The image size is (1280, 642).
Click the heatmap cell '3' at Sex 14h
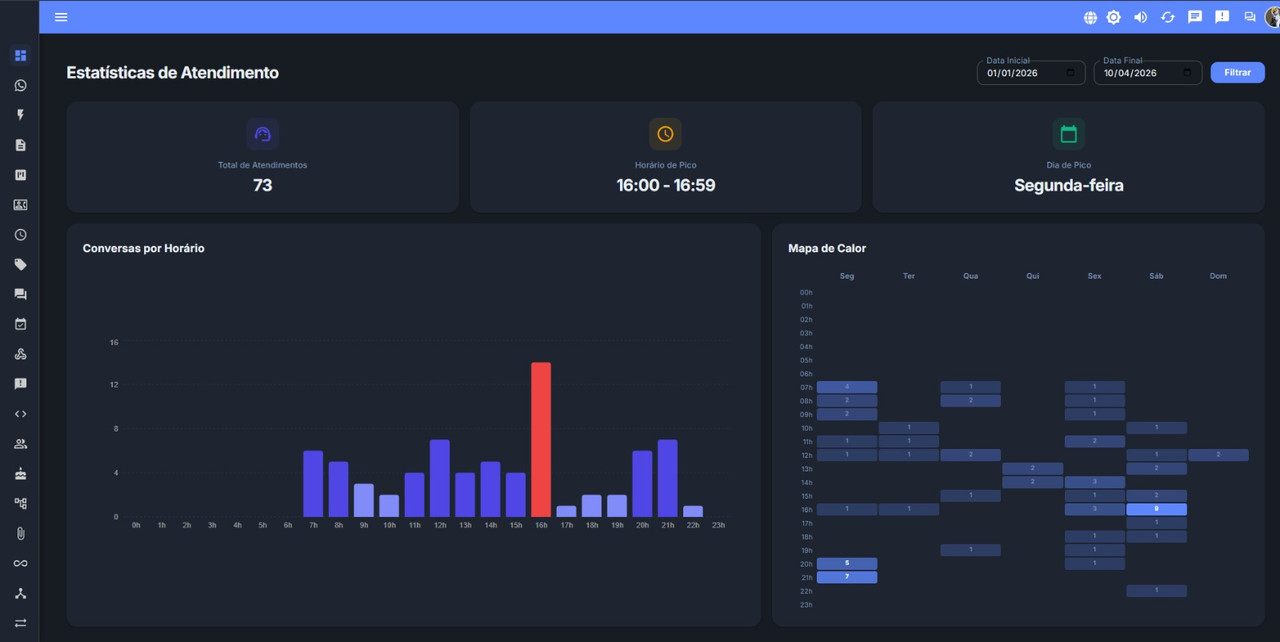coord(1094,482)
